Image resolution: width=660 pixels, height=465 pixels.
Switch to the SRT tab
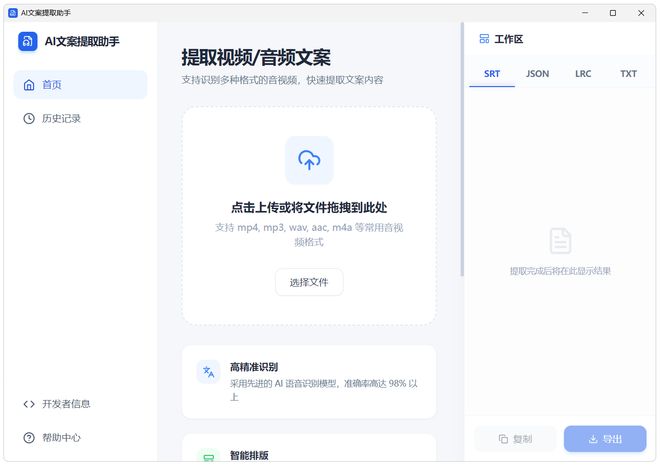(x=492, y=74)
